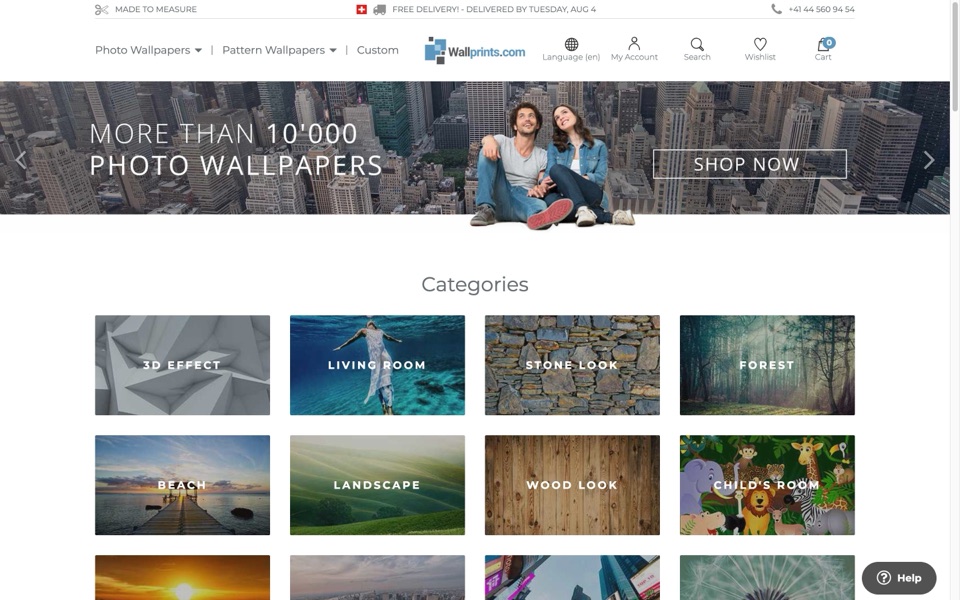
Task: Open the Forest category
Action: (x=767, y=365)
